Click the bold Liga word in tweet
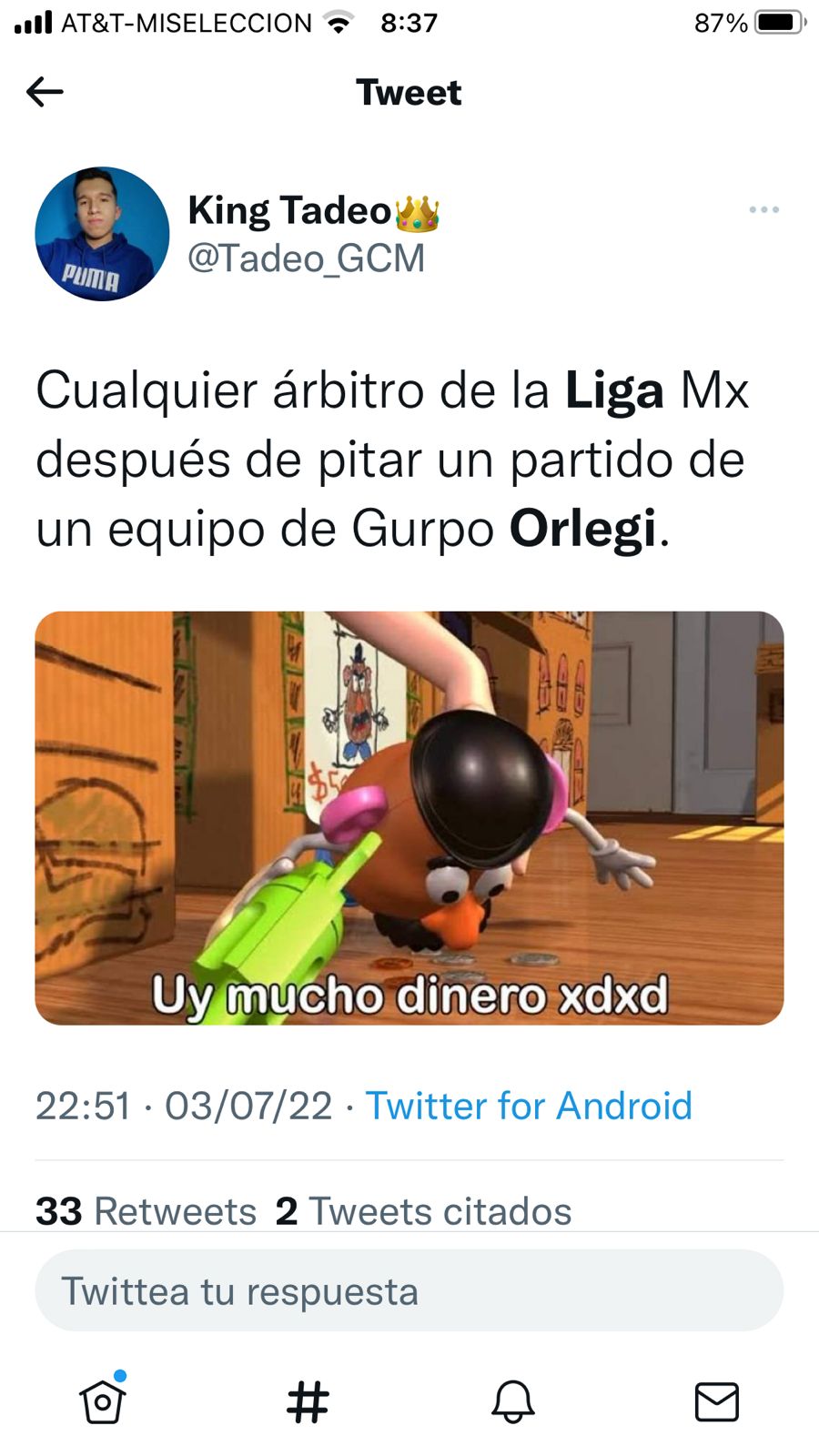The width and height of the screenshot is (819, 1456). 614,392
